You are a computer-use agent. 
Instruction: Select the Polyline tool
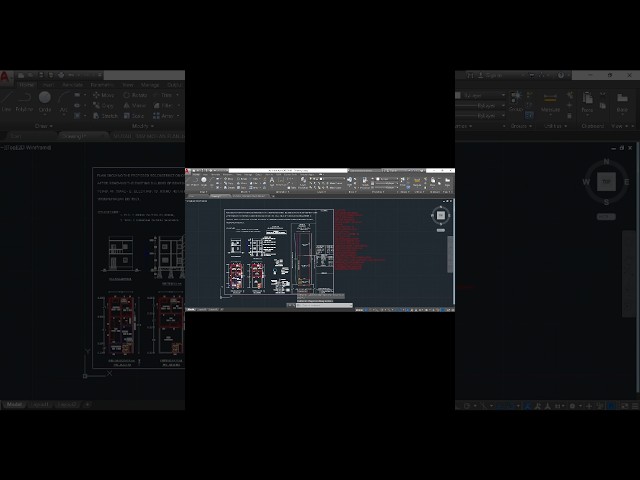(x=24, y=102)
